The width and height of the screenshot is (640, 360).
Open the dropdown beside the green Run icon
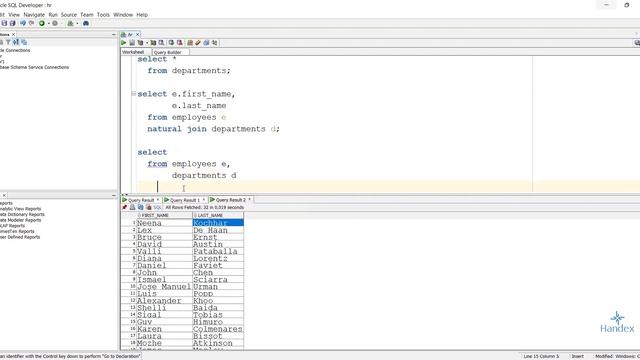pos(49,24)
